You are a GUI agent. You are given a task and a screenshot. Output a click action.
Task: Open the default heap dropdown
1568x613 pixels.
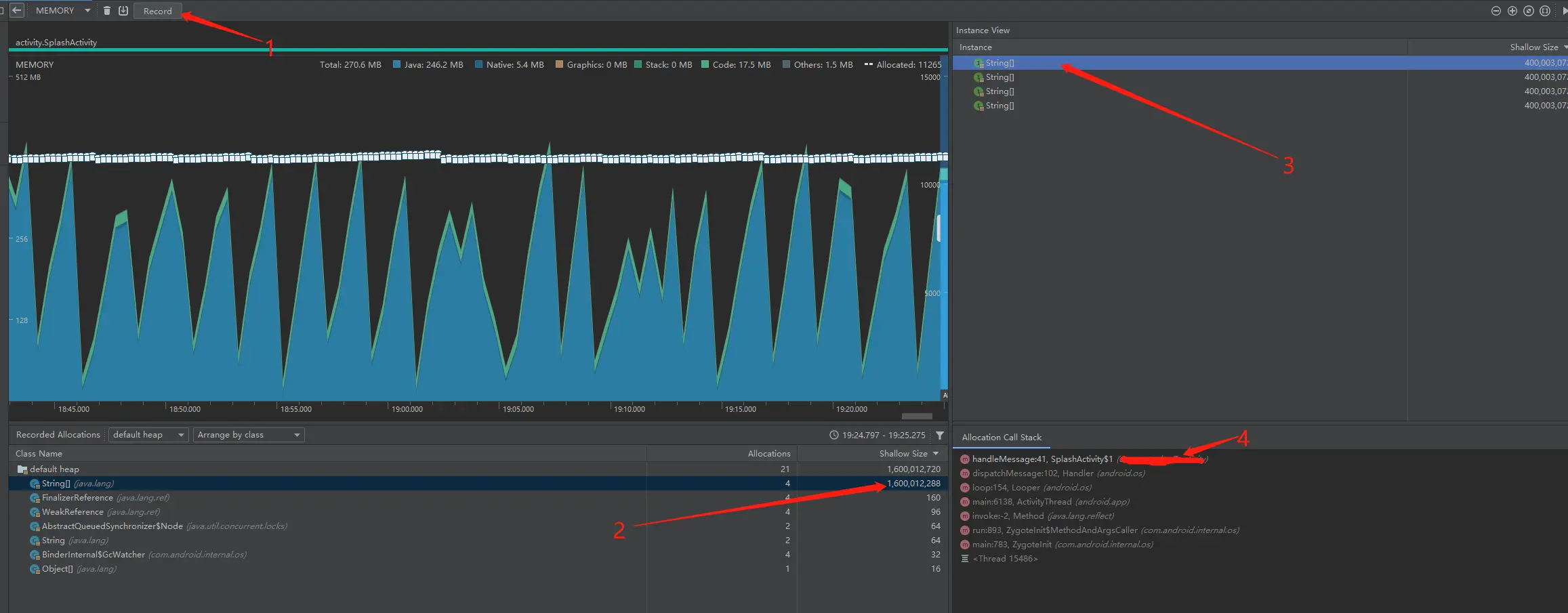[x=148, y=435]
